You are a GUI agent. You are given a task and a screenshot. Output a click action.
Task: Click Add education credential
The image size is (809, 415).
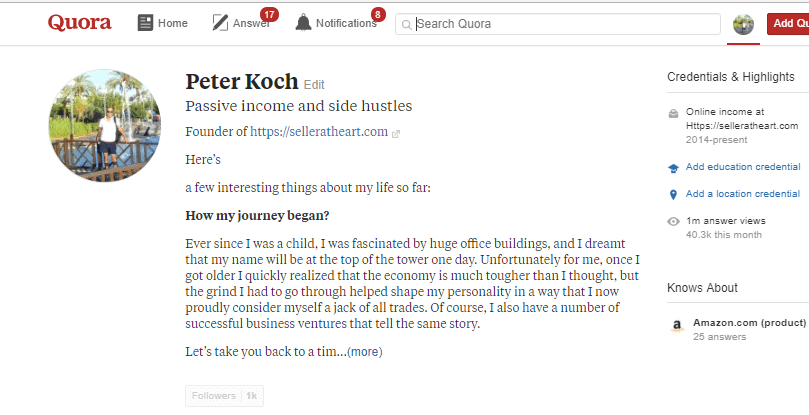pos(743,167)
